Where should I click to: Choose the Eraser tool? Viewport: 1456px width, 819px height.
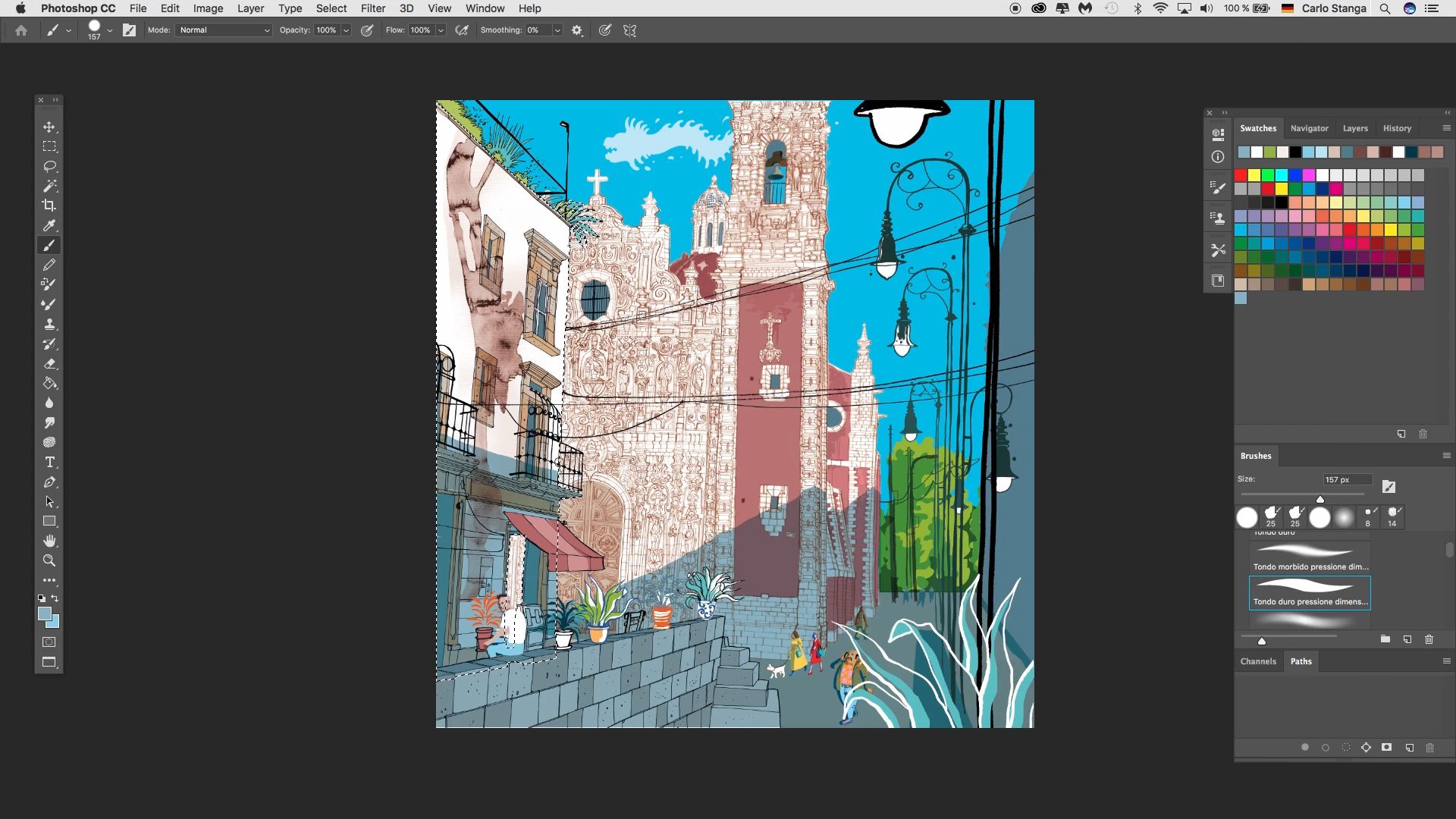(x=49, y=363)
